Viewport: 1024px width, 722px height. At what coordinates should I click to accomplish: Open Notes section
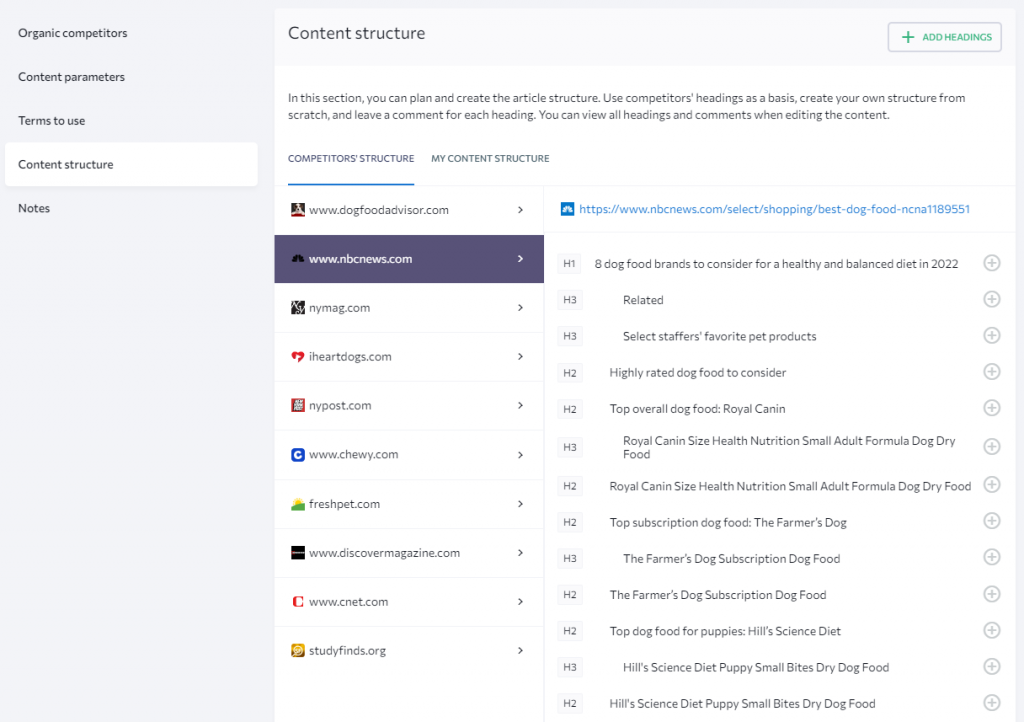click(34, 208)
